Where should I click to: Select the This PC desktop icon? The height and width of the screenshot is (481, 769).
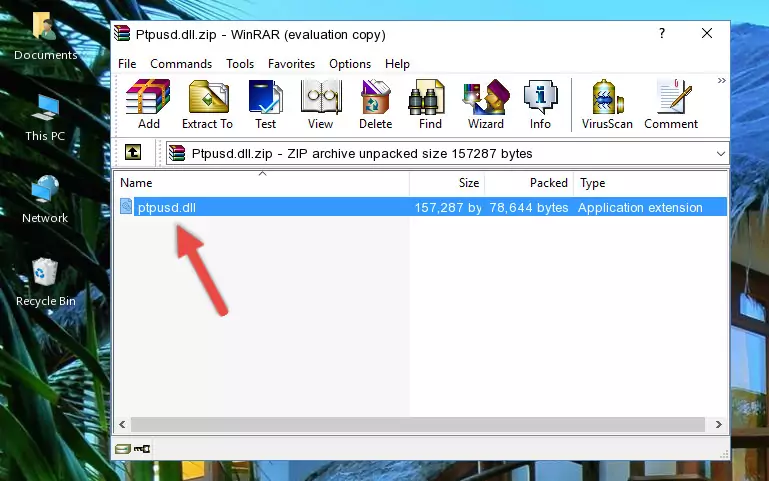pos(45,118)
